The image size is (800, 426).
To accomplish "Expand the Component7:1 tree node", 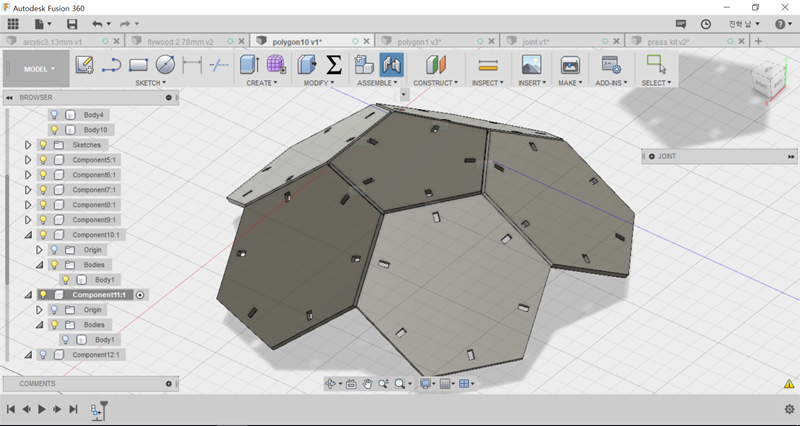I will pyautogui.click(x=28, y=190).
